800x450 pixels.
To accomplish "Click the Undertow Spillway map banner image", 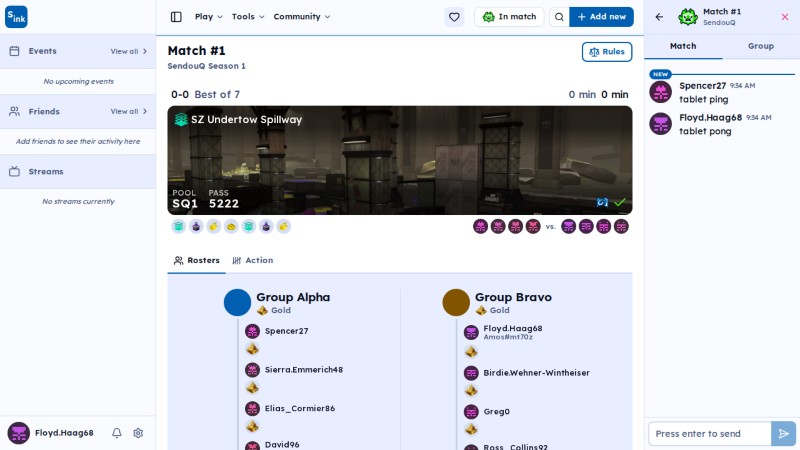I will (400, 160).
